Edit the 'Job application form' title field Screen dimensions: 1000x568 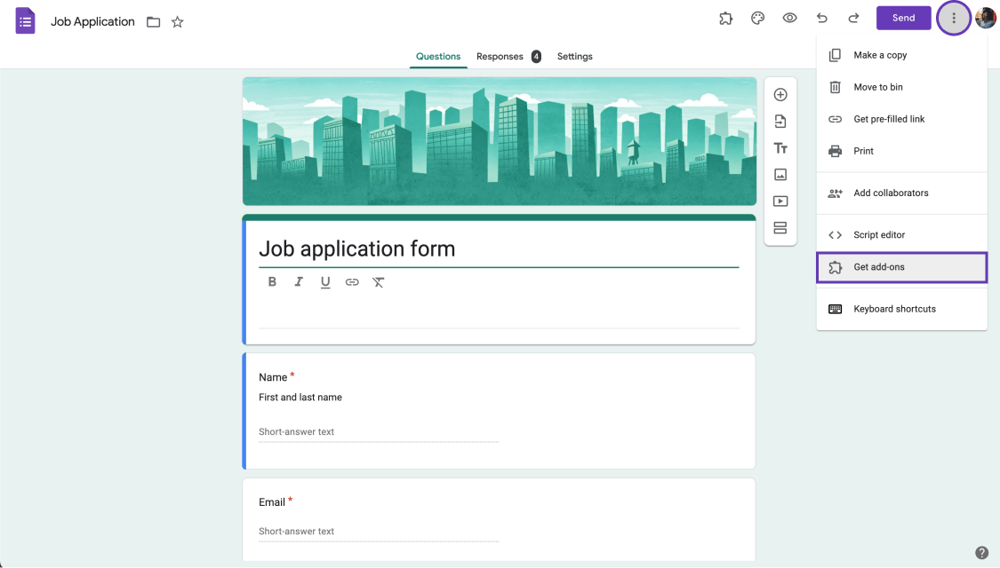[x=499, y=249]
